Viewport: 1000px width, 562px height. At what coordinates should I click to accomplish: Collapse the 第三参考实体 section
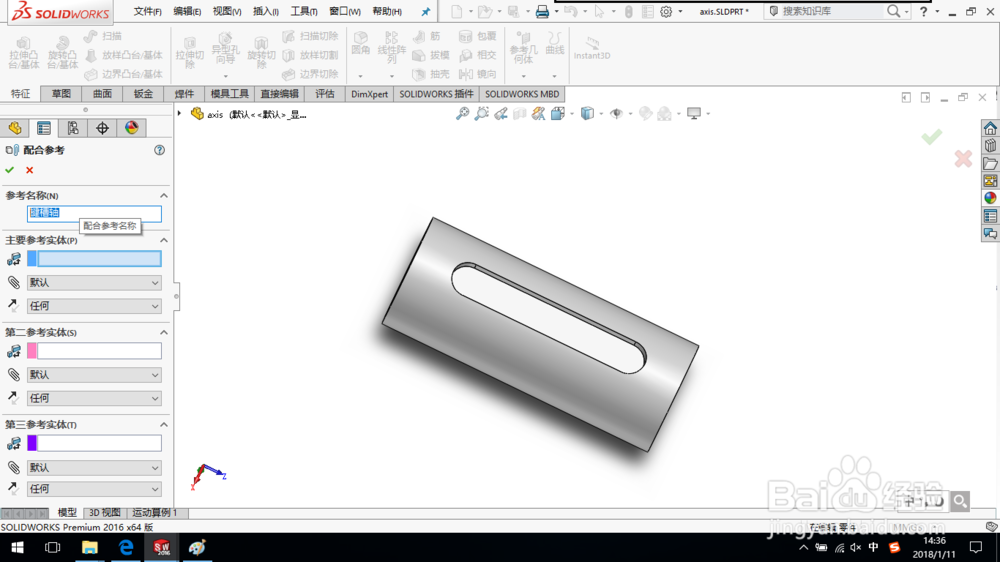pos(164,425)
